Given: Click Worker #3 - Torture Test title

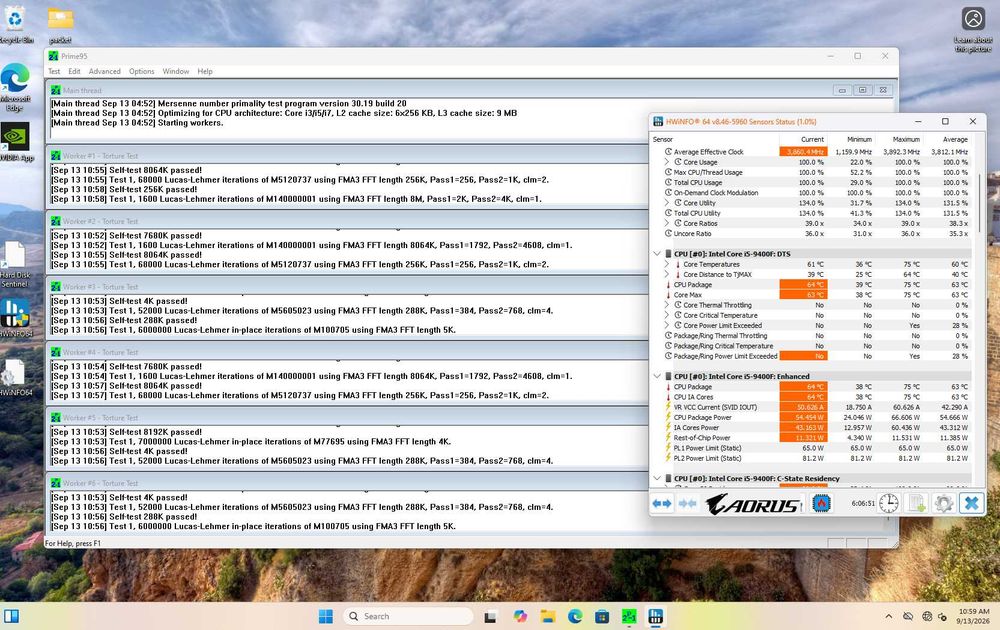Looking at the screenshot, I should 100,287.
